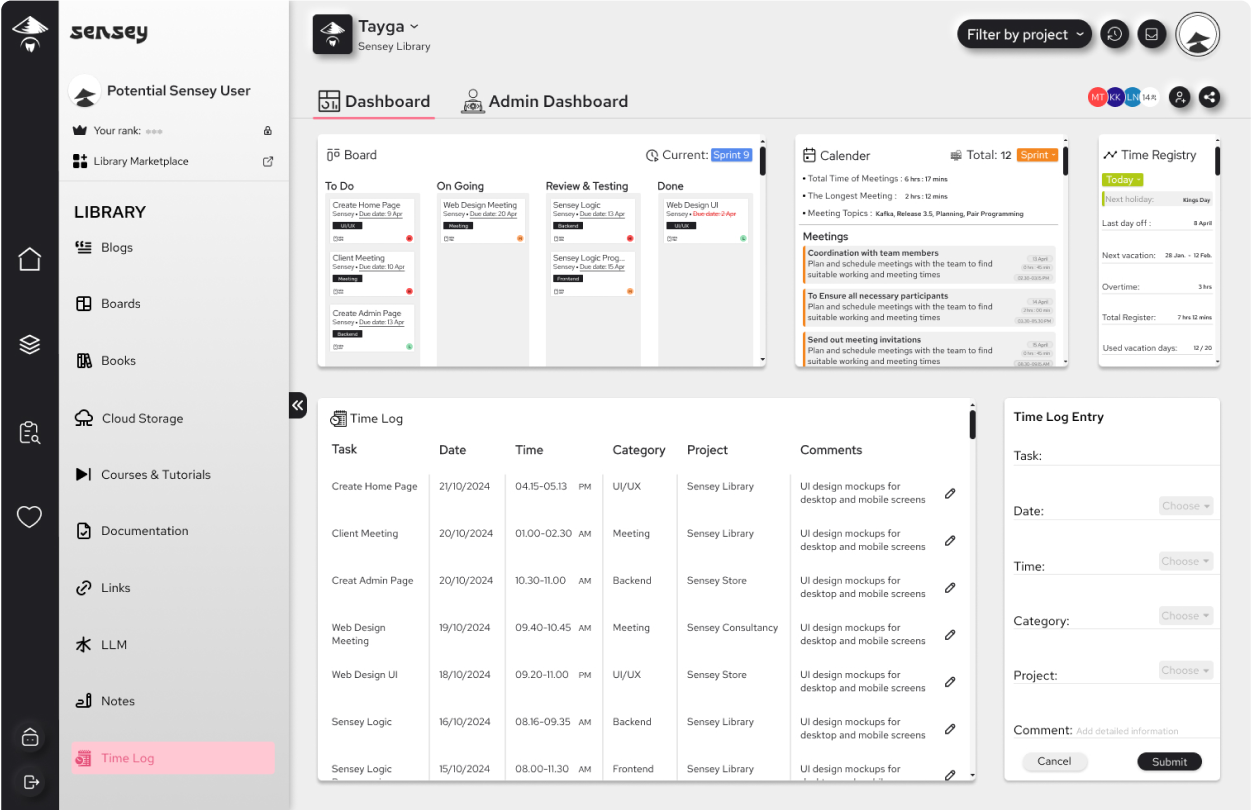1251x810 pixels.
Task: Open the Category Choose dropdown
Action: click(1186, 616)
